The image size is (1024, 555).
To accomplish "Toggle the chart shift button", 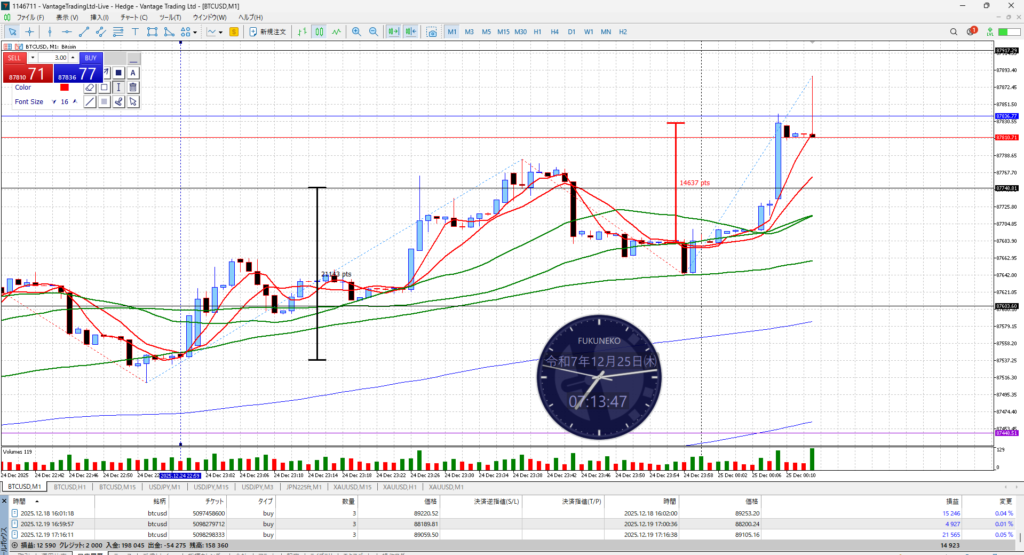I will (410, 32).
